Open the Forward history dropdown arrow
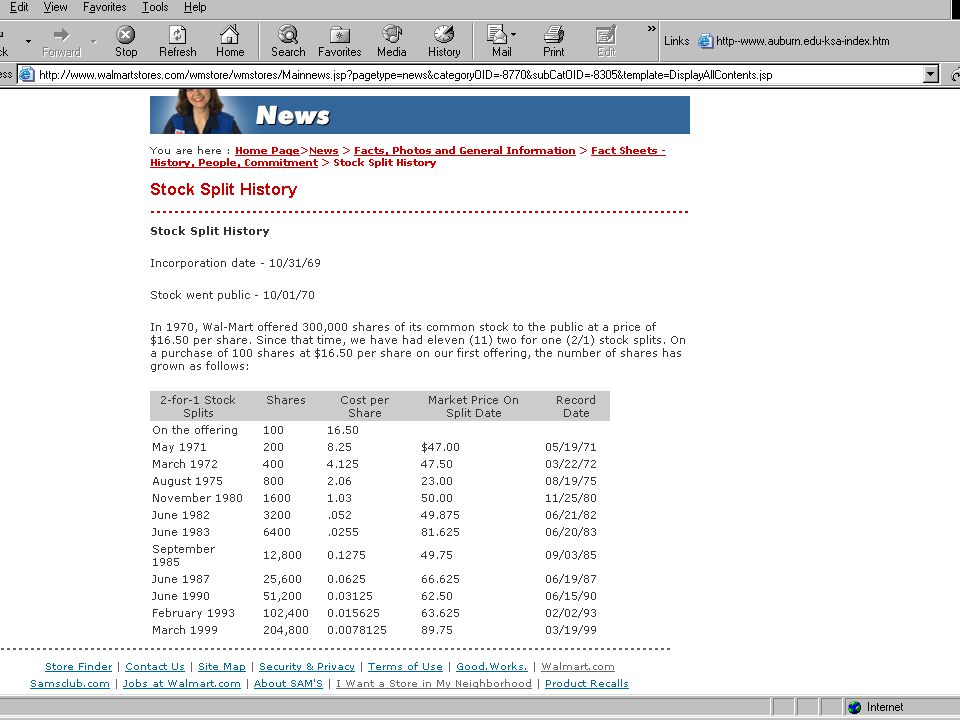This screenshot has height=720, width=960. 94,42
